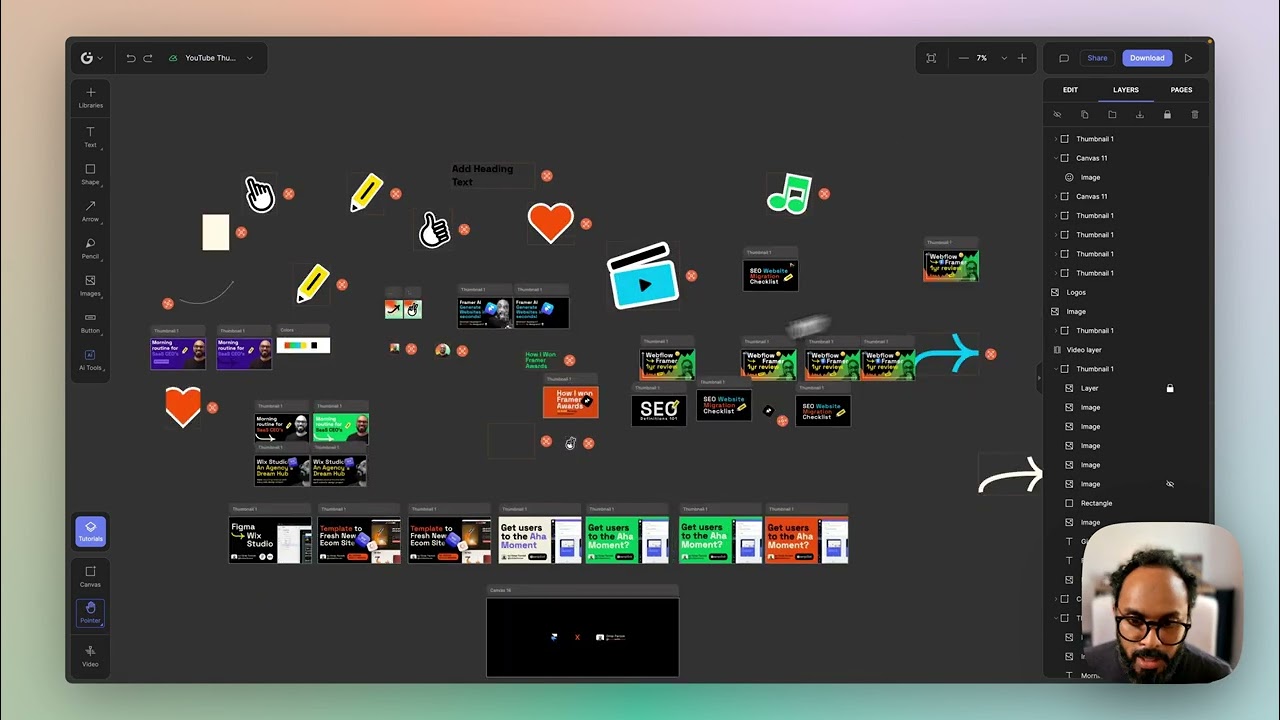This screenshot has height=720, width=1280.
Task: Remove the large orange heart sticker
Action: [x=586, y=224]
